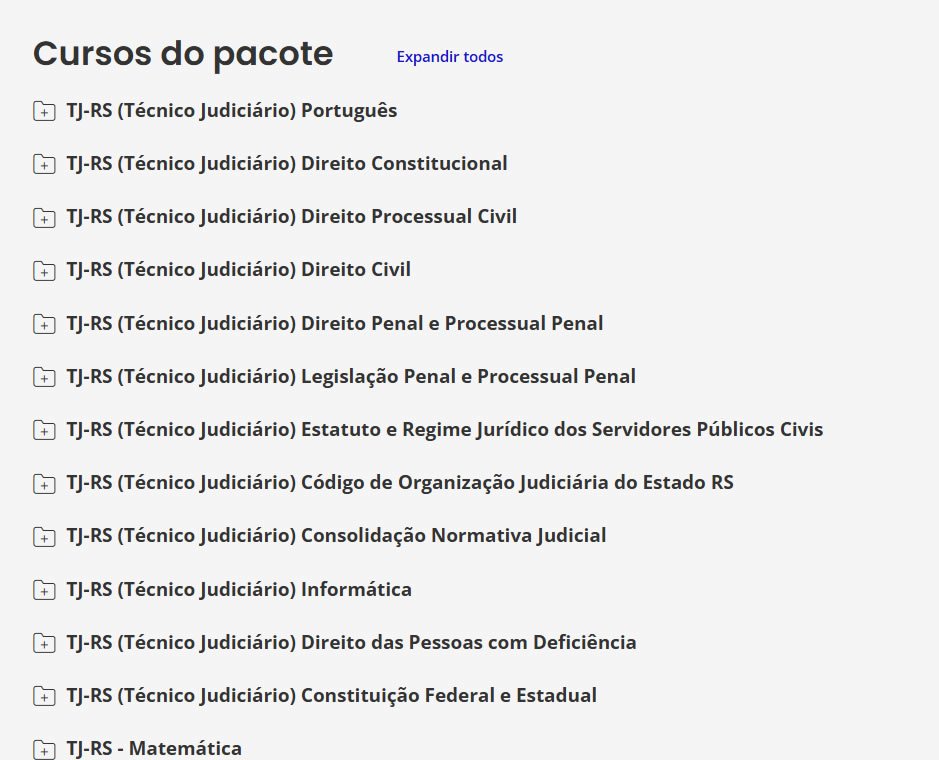Viewport: 939px width, 760px height.
Task: Expand Constituição Federal e Estadual course
Action: click(331, 695)
